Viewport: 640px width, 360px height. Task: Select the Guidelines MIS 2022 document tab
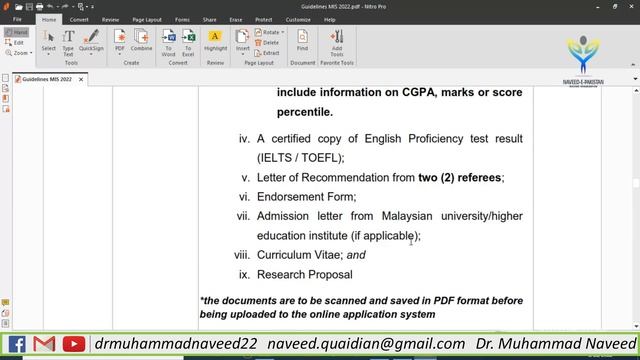[46, 79]
